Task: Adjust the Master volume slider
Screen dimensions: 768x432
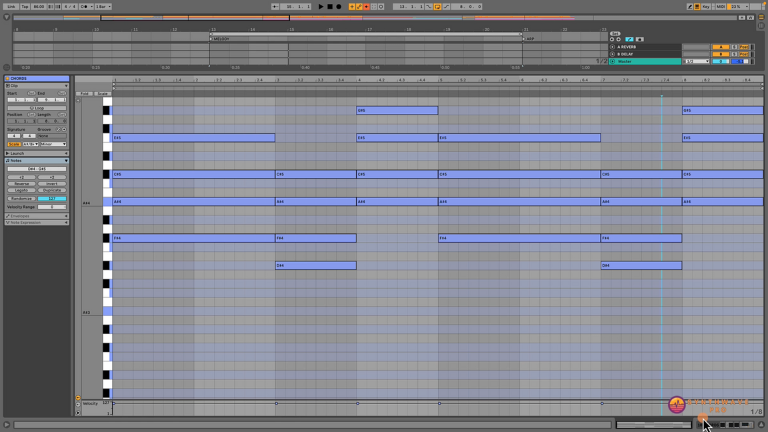Action: click(x=720, y=61)
